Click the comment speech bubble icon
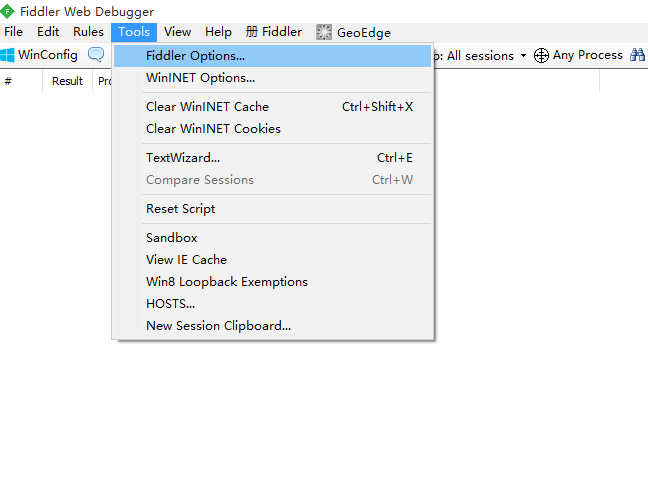The width and height of the screenshot is (648, 486). click(96, 55)
